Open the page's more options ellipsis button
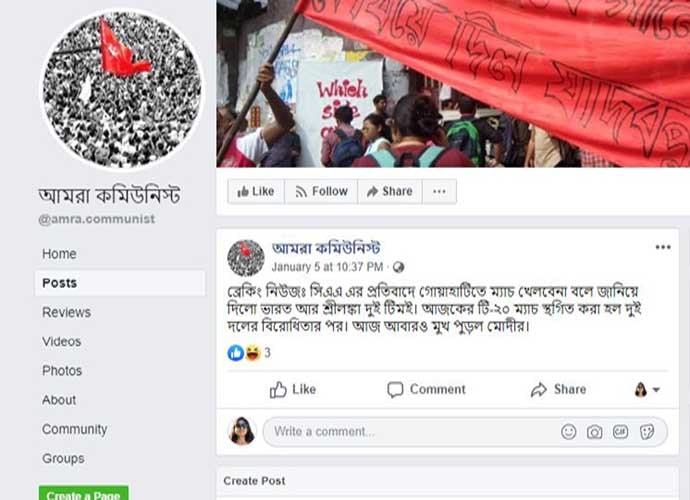 point(439,191)
